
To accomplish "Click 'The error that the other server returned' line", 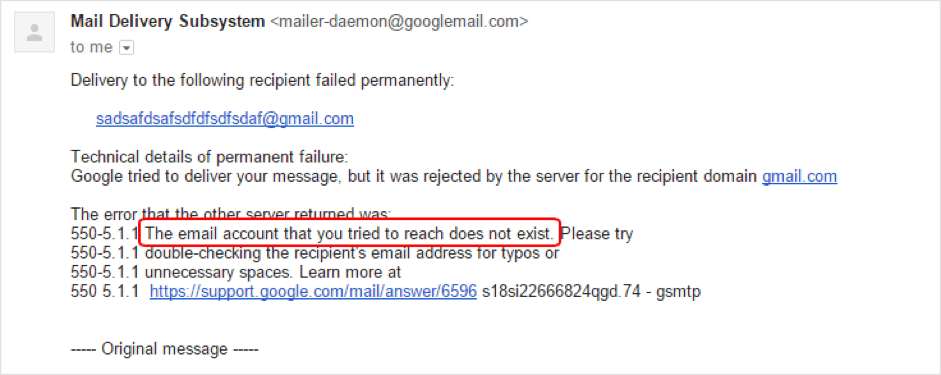I will click(x=231, y=213).
